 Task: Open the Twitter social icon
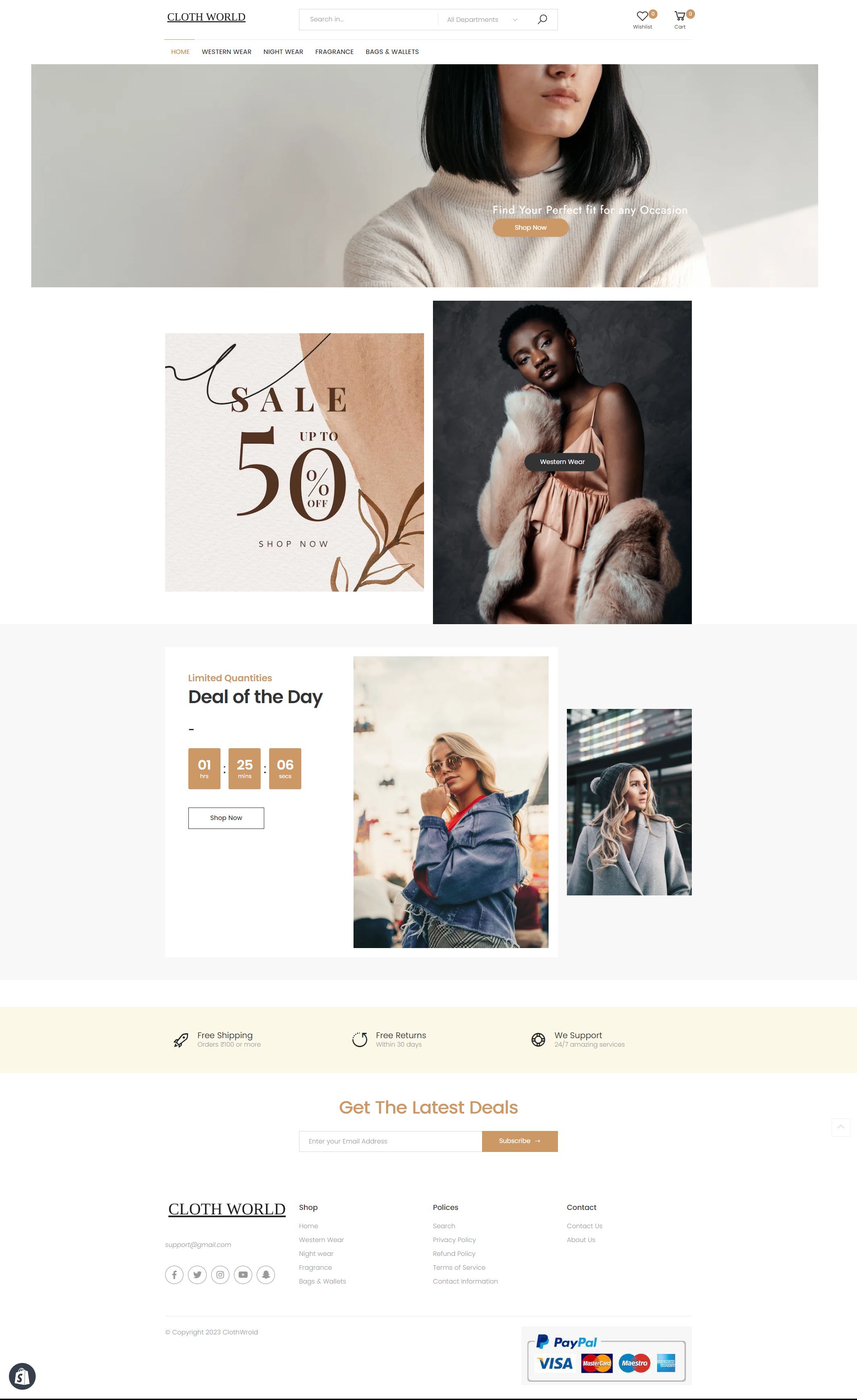tap(197, 1275)
